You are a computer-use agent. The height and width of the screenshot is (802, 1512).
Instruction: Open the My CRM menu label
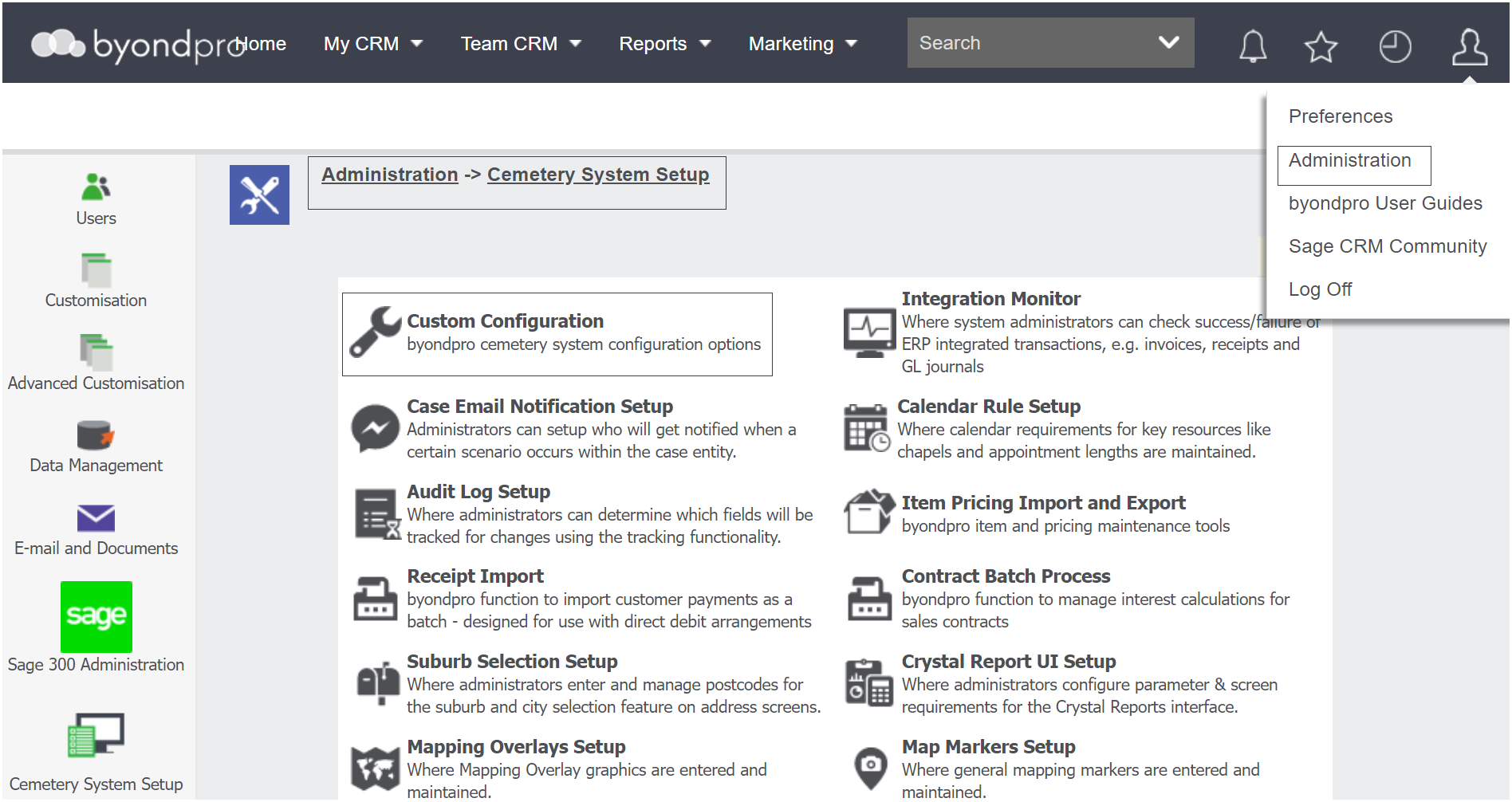361,44
